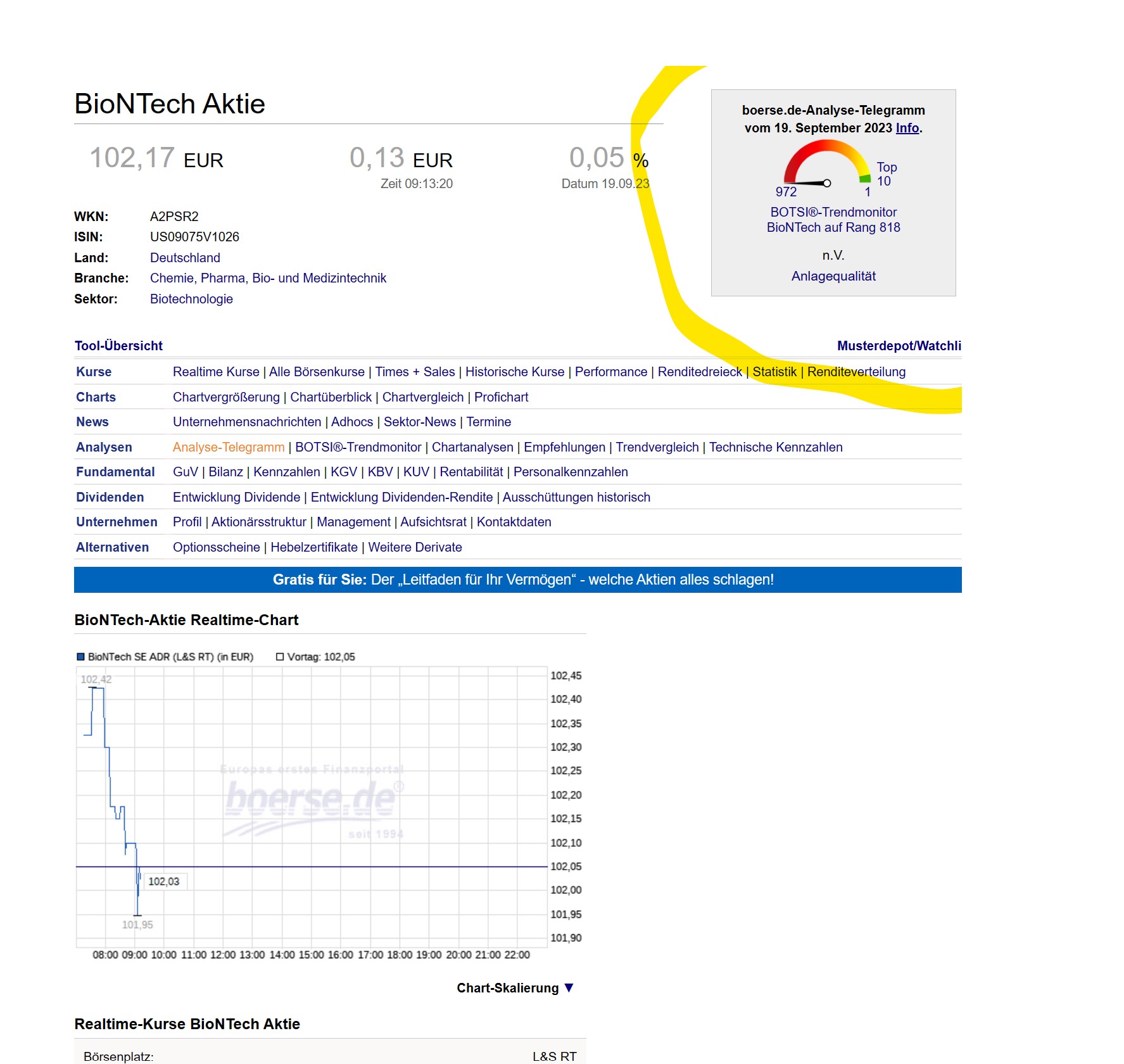
Task: Open Entwicklung Dividende link
Action: click(236, 497)
